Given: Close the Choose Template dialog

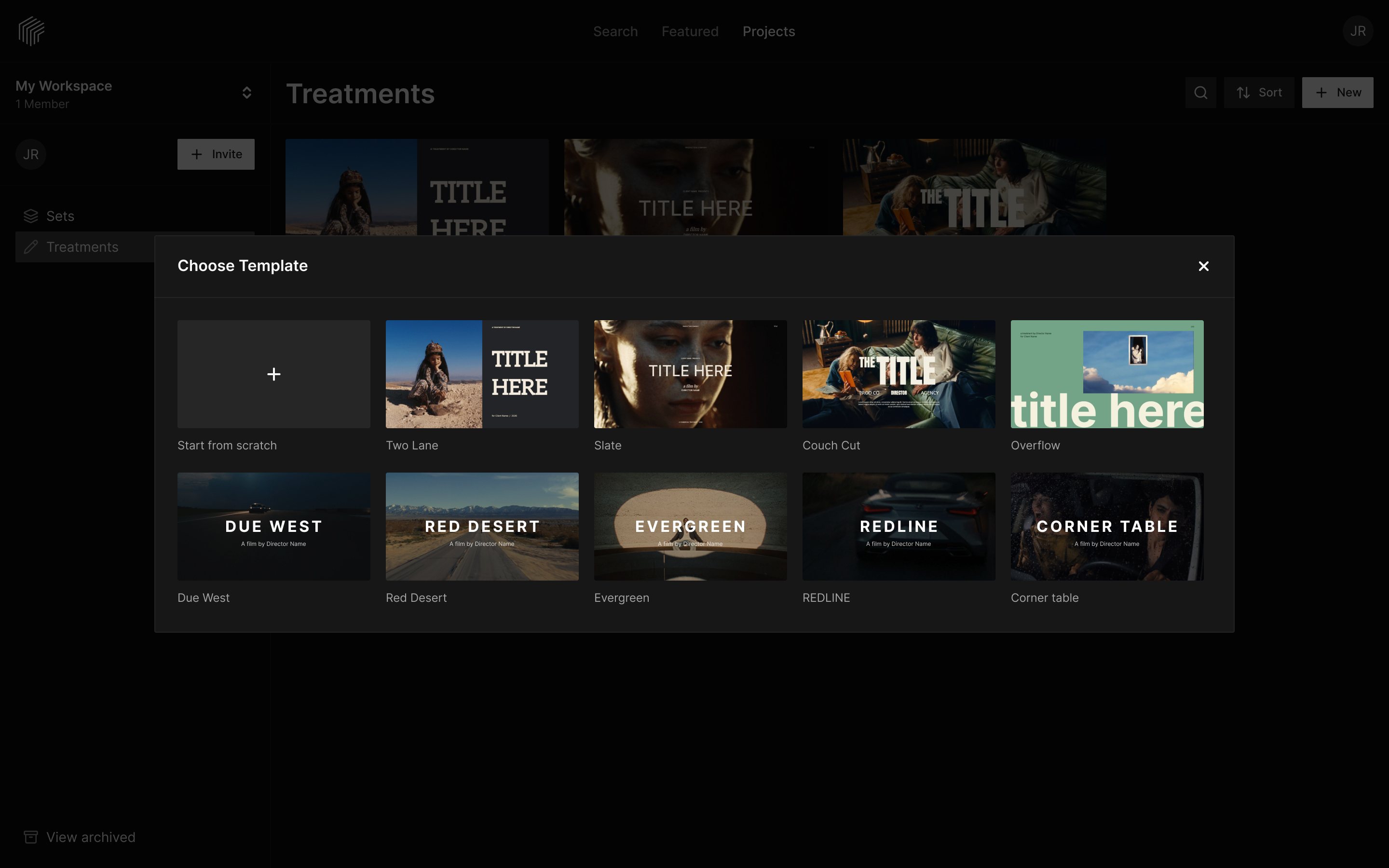Looking at the screenshot, I should pos(1204,266).
